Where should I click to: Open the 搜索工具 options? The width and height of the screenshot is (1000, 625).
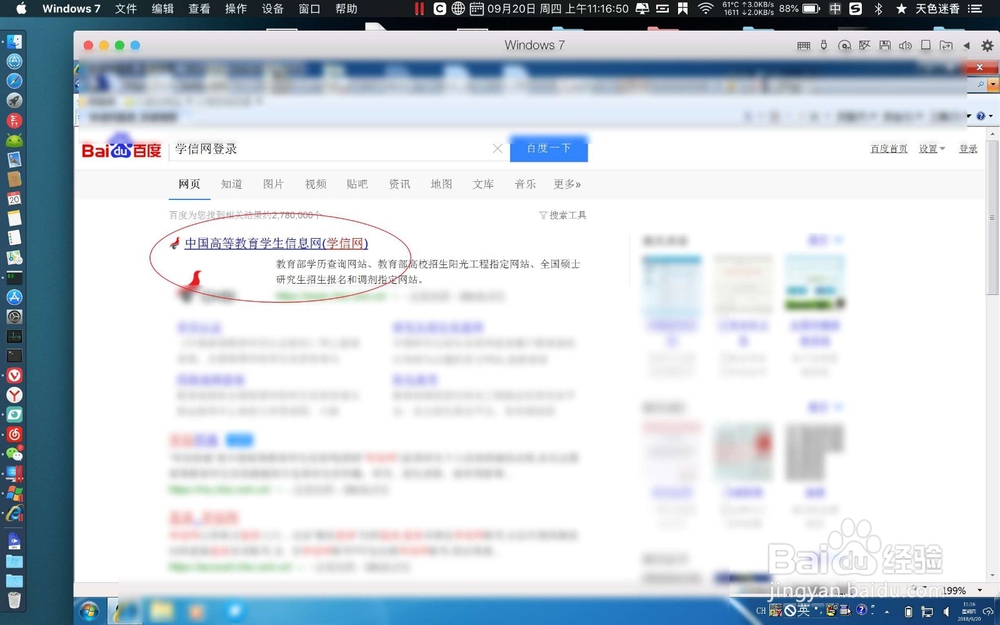point(566,215)
